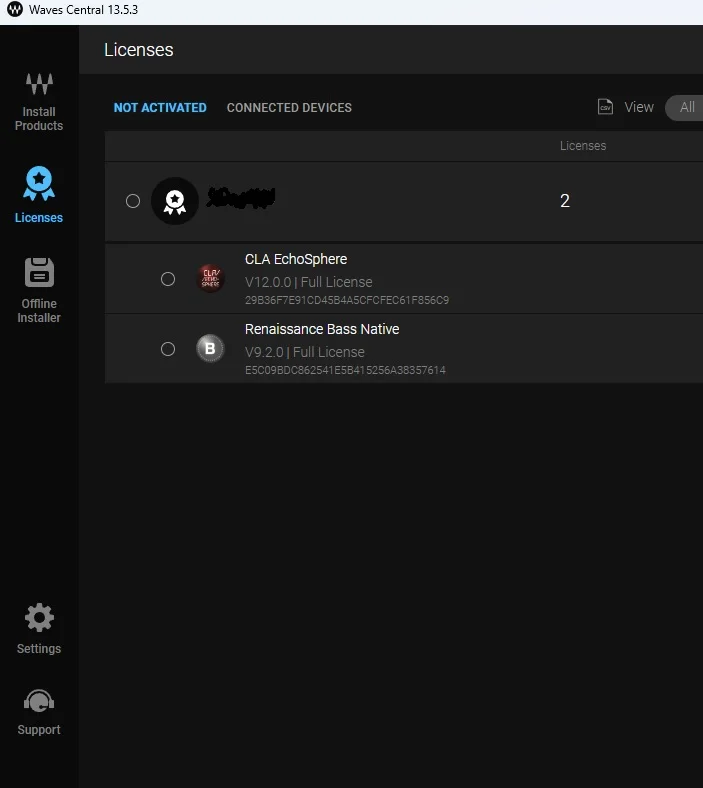The height and width of the screenshot is (788, 703).
Task: Click the Licenses column header
Action: [x=583, y=146]
